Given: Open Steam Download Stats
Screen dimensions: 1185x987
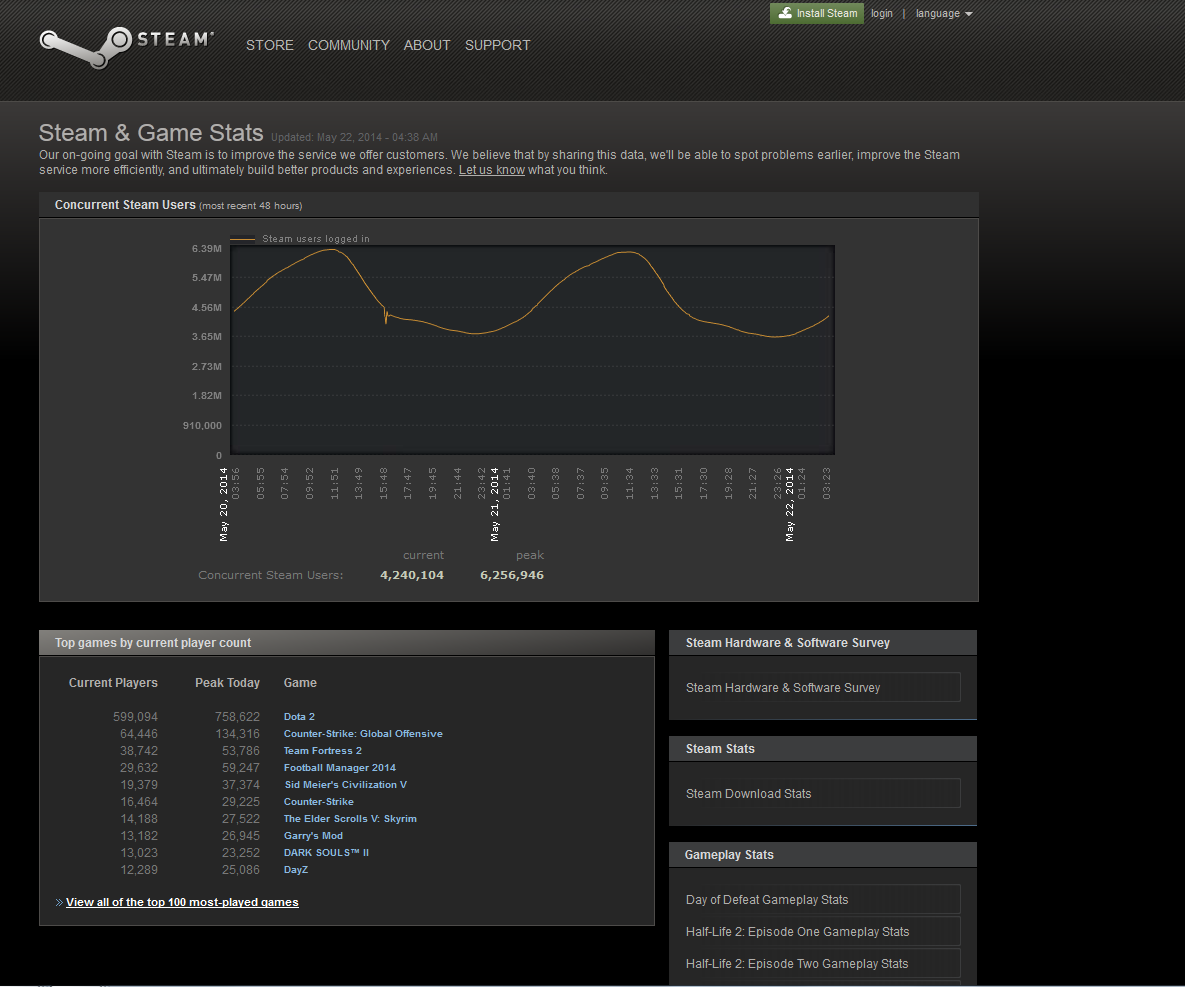Looking at the screenshot, I should point(748,794).
